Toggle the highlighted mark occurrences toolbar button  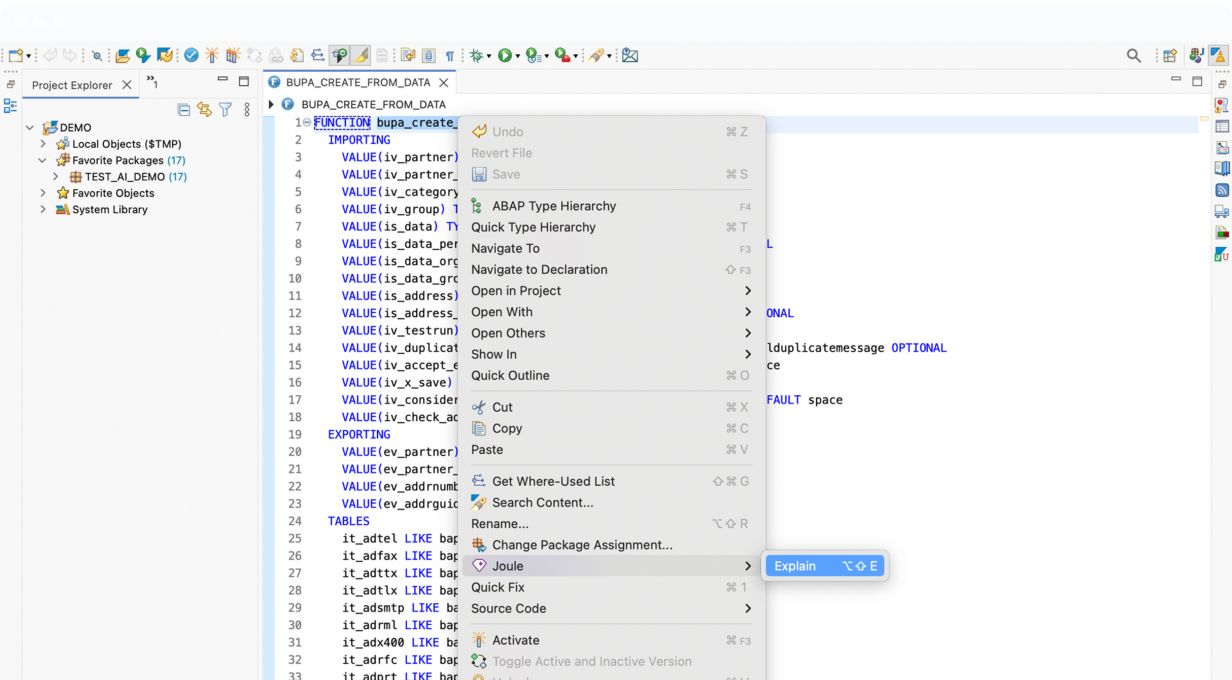click(x=361, y=56)
